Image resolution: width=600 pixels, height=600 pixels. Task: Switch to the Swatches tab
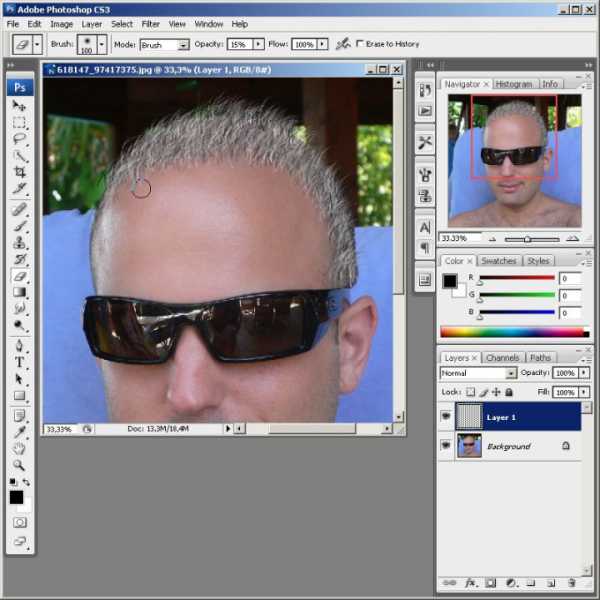[499, 261]
